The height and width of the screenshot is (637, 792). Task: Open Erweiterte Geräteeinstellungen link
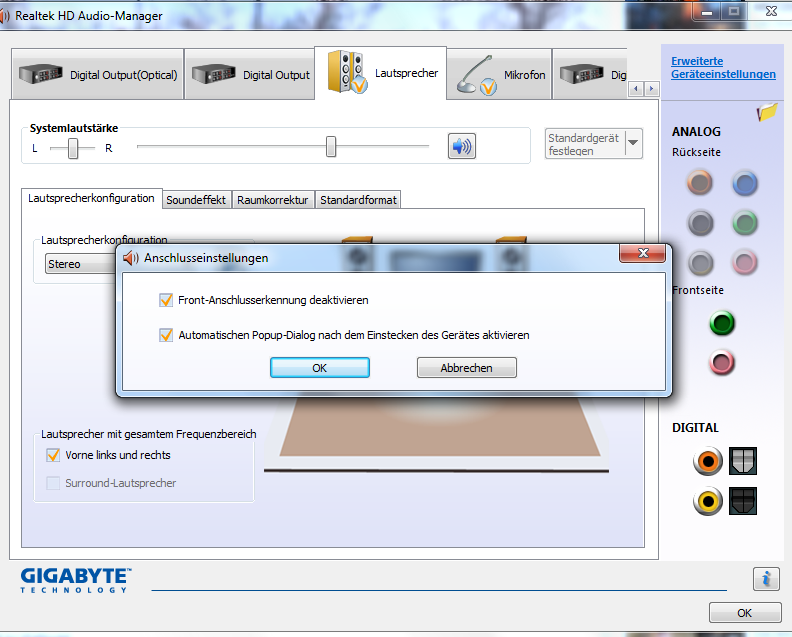pyautogui.click(x=723, y=68)
